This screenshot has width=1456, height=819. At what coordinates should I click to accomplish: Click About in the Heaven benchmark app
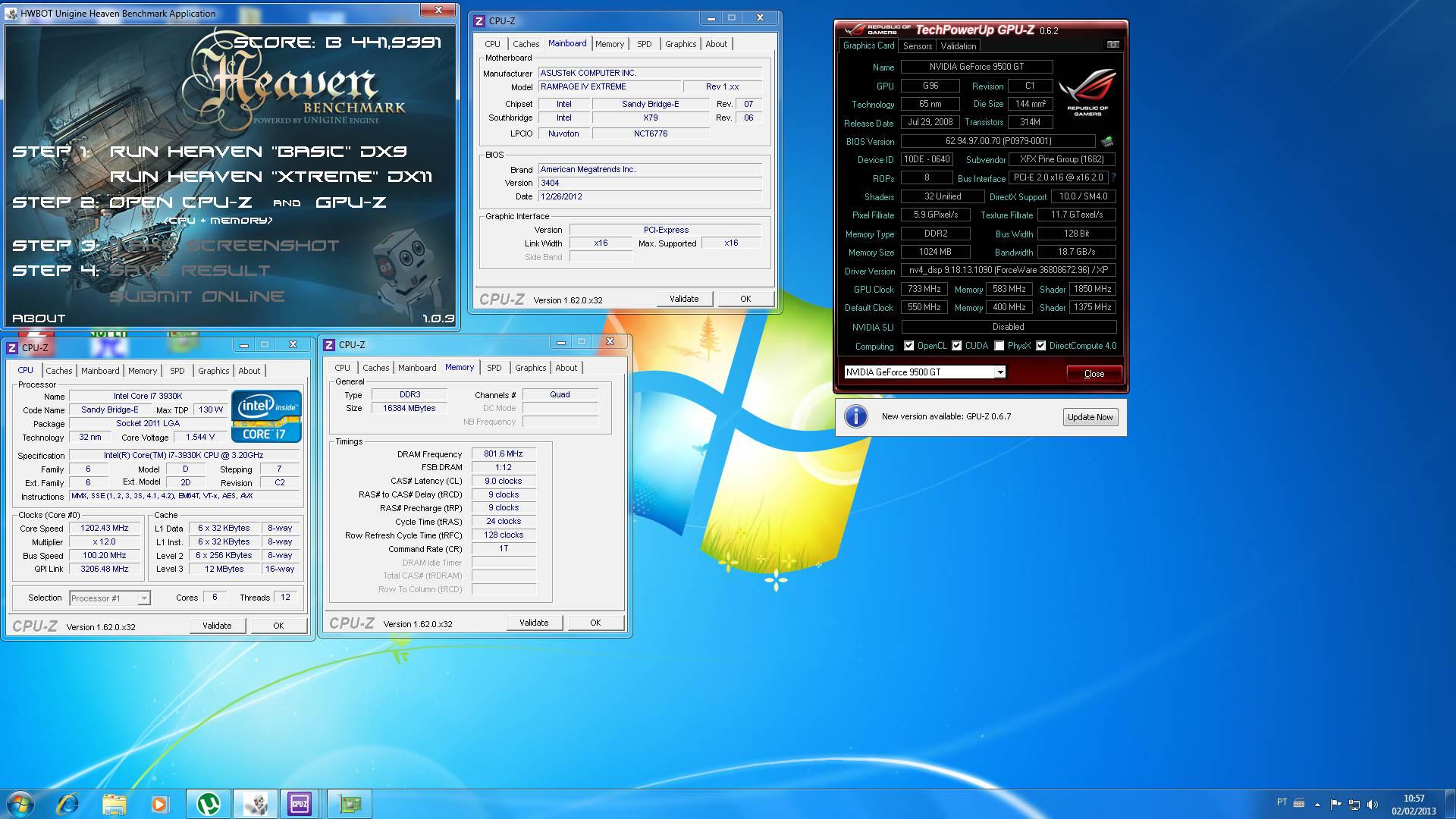pyautogui.click(x=39, y=318)
